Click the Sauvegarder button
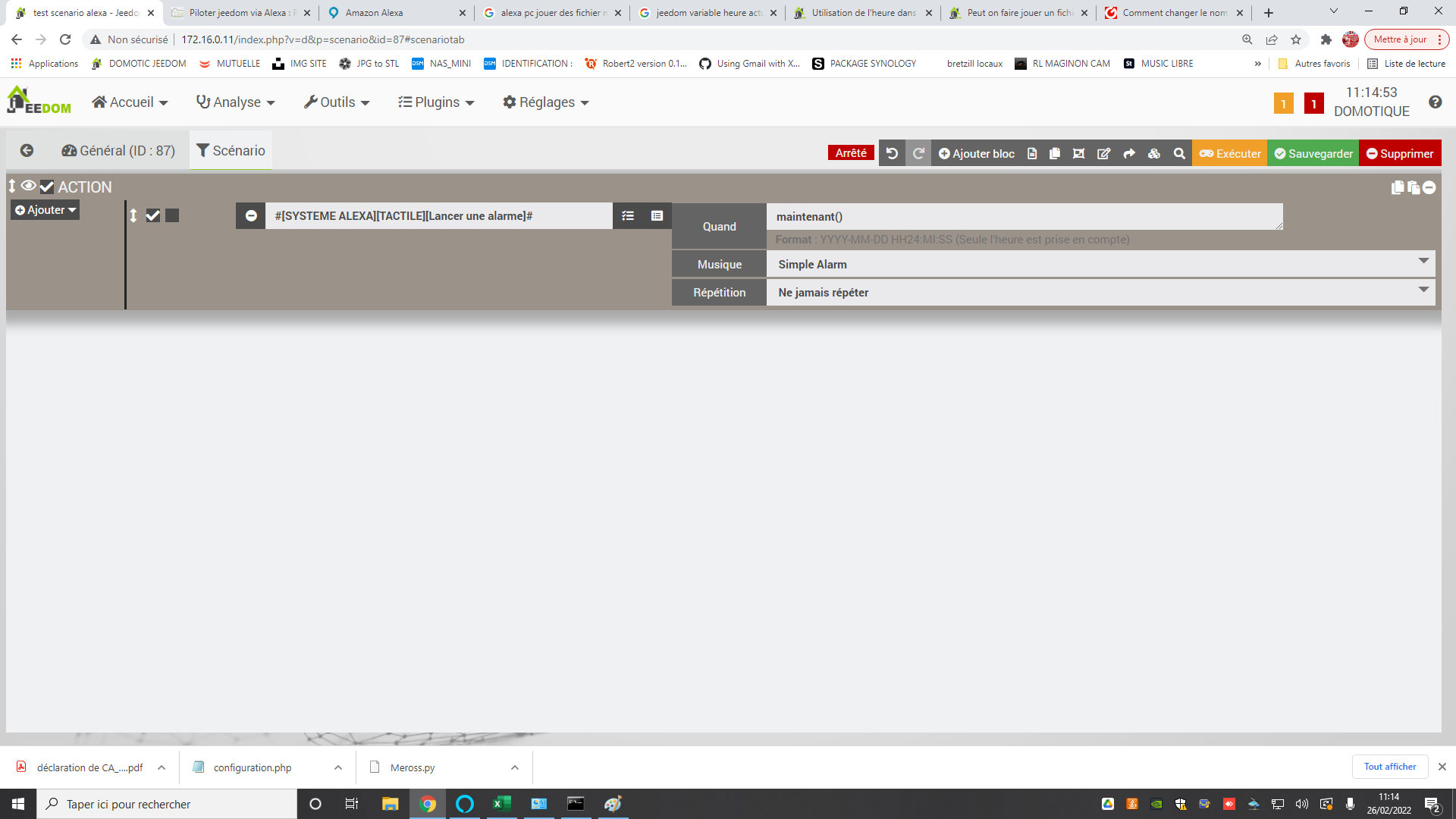1456x819 pixels. coord(1313,153)
